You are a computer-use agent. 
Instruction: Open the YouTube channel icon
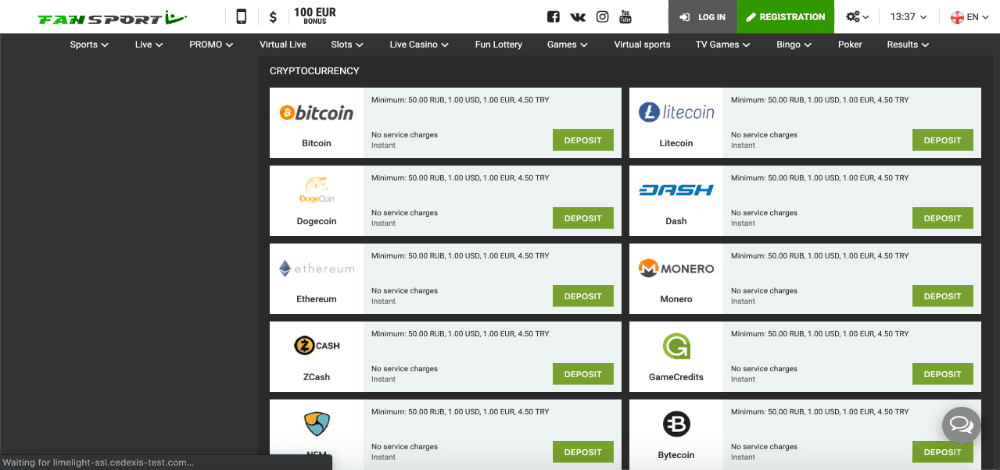pos(626,17)
